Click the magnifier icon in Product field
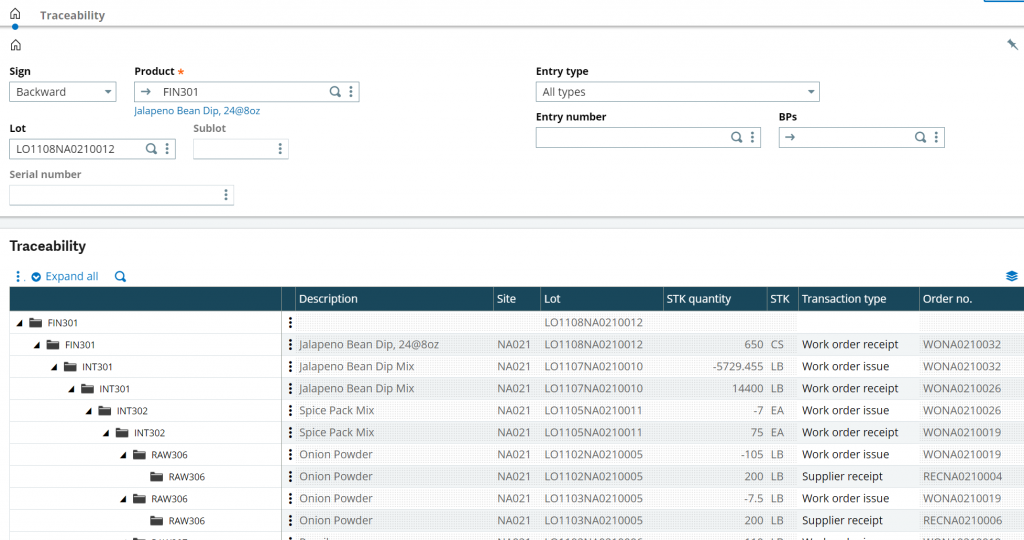1024x540 pixels. pos(335,92)
